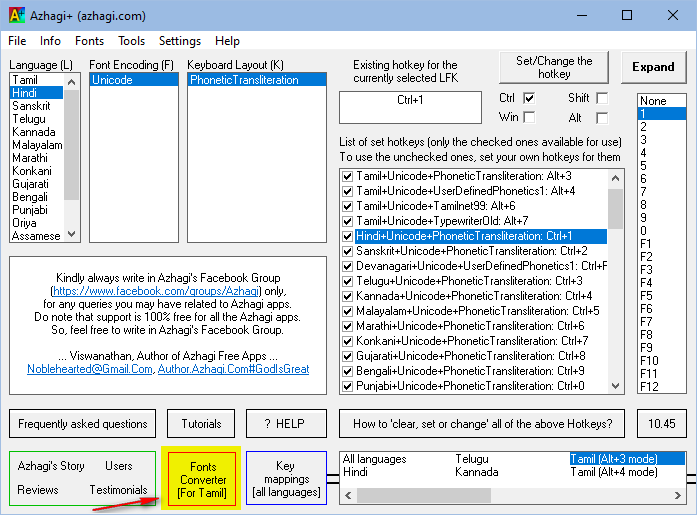
Task: Click right arrow of key mappings scrollbar
Action: click(677, 495)
